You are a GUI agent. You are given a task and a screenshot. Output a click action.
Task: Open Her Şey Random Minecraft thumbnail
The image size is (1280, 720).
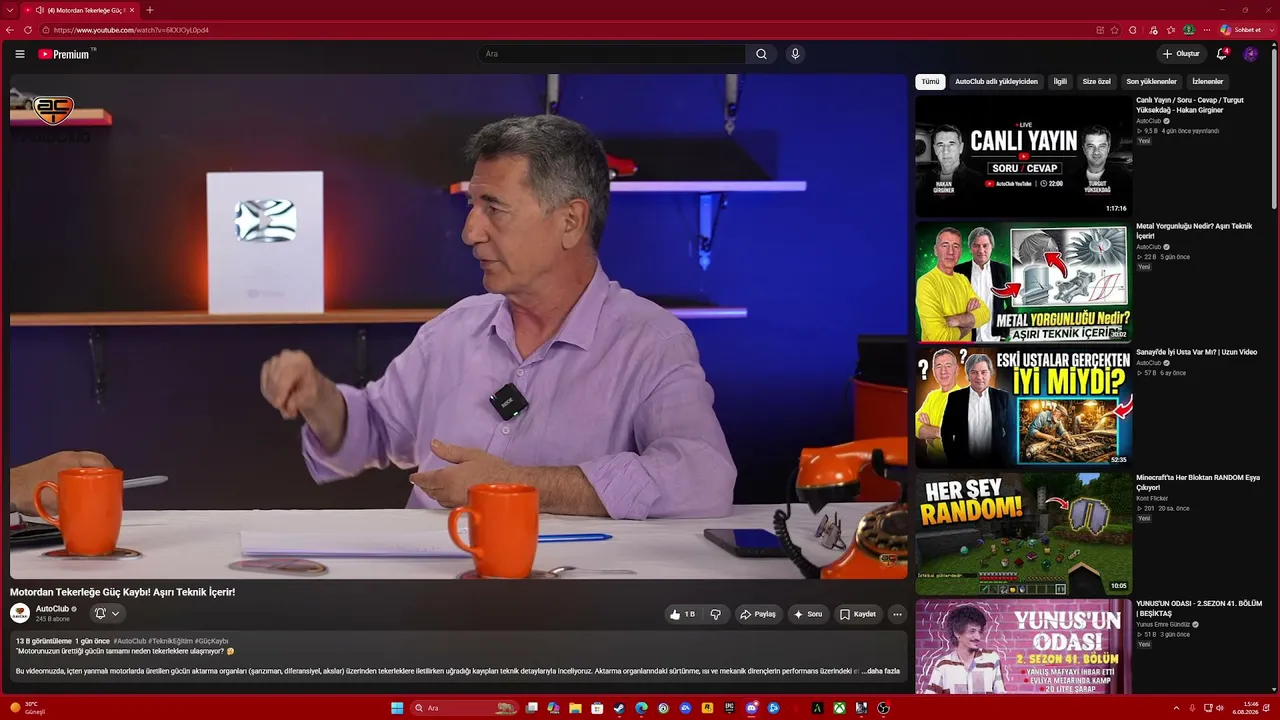coord(1024,534)
